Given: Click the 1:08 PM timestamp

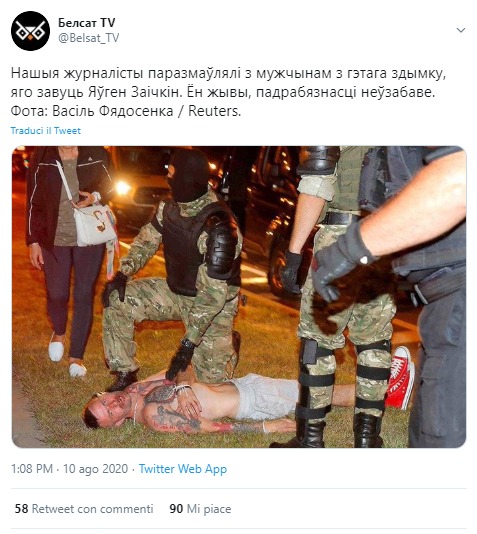Looking at the screenshot, I should (x=32, y=469).
